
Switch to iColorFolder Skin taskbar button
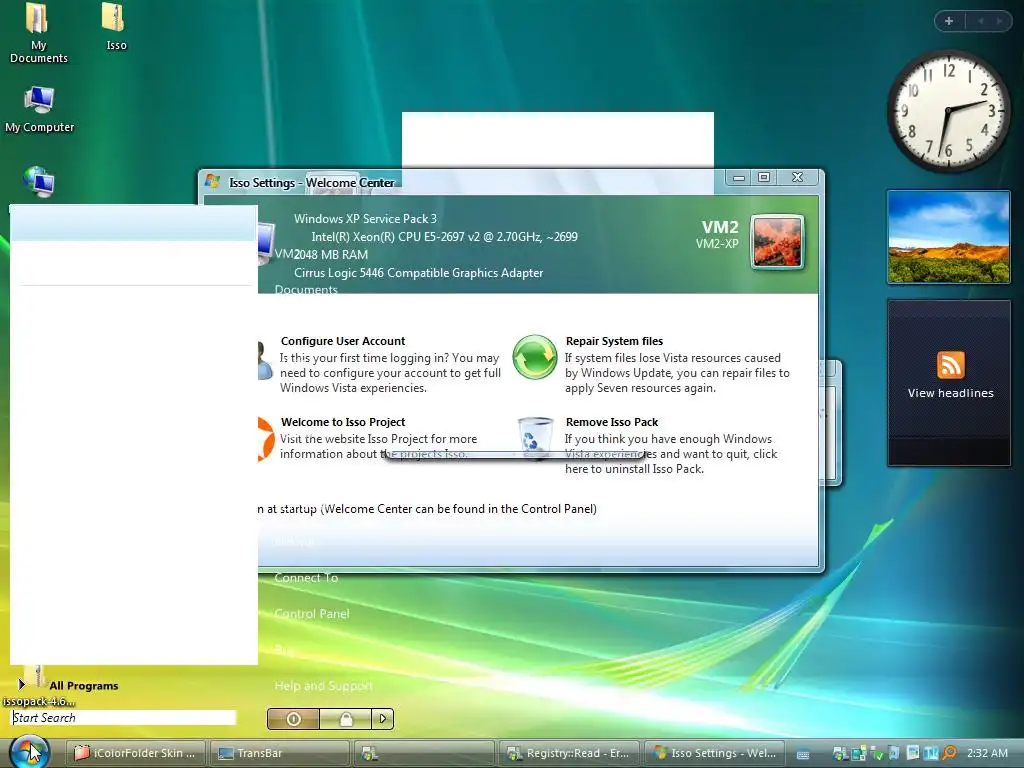pos(135,753)
